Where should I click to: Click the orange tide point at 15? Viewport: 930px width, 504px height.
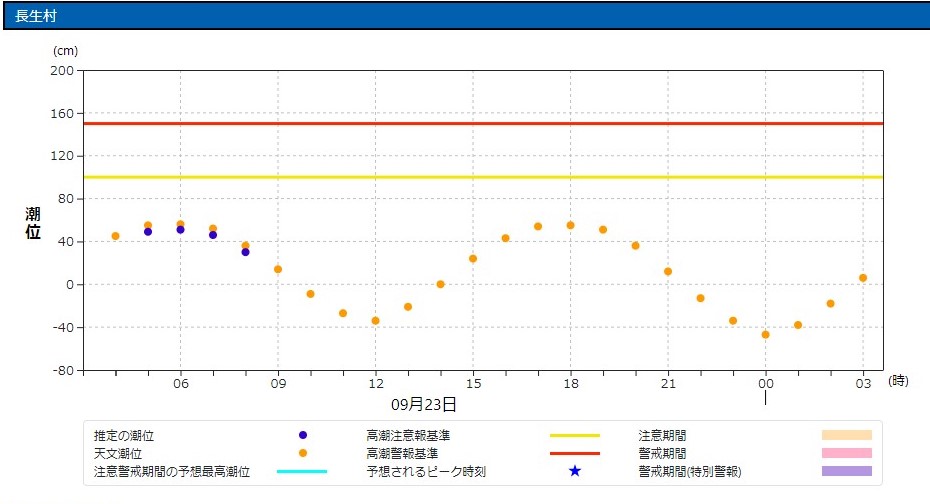(473, 259)
